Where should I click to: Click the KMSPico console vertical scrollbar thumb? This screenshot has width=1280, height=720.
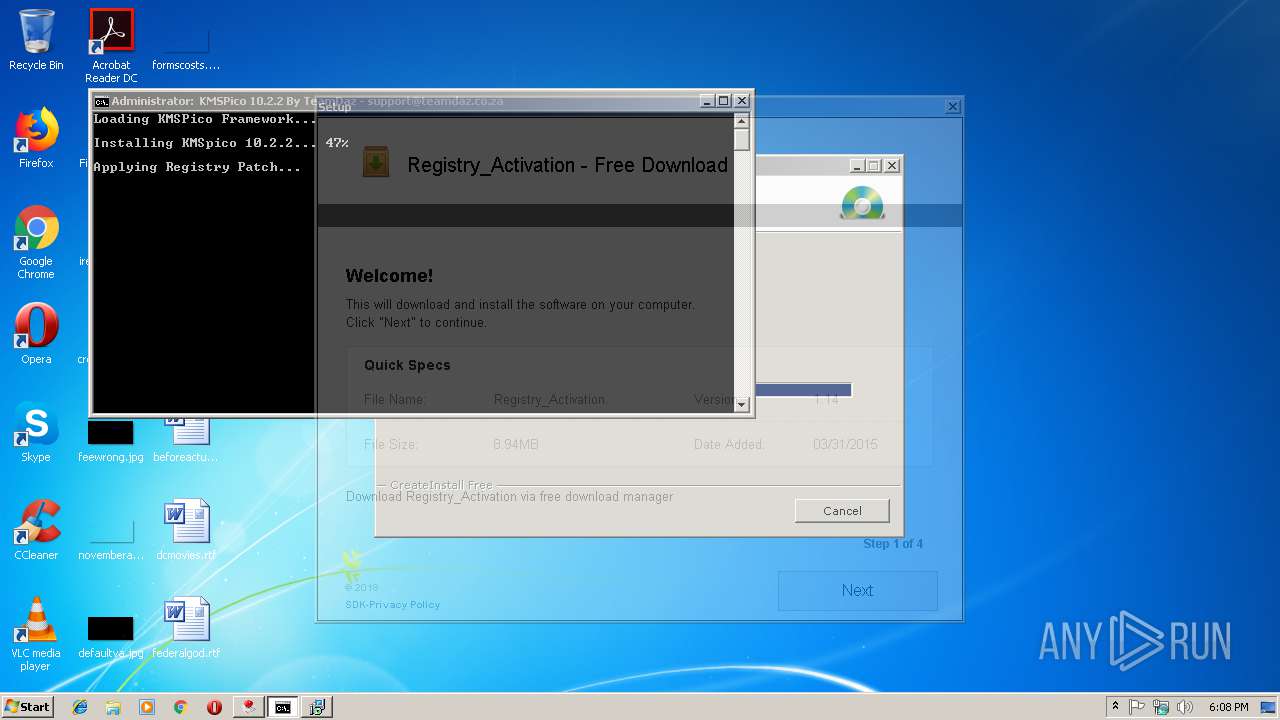[741, 138]
